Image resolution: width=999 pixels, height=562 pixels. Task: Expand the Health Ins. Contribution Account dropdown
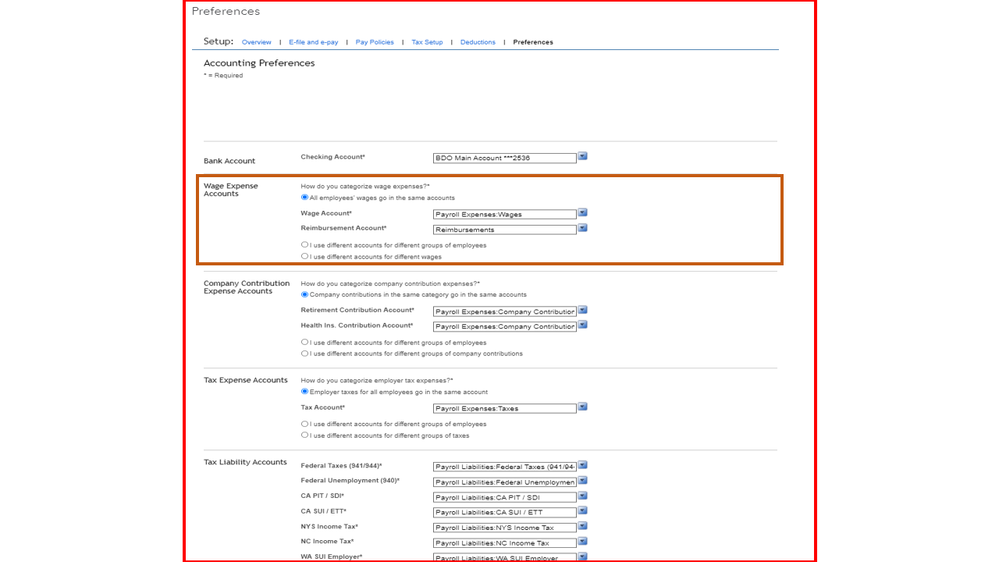coord(582,326)
